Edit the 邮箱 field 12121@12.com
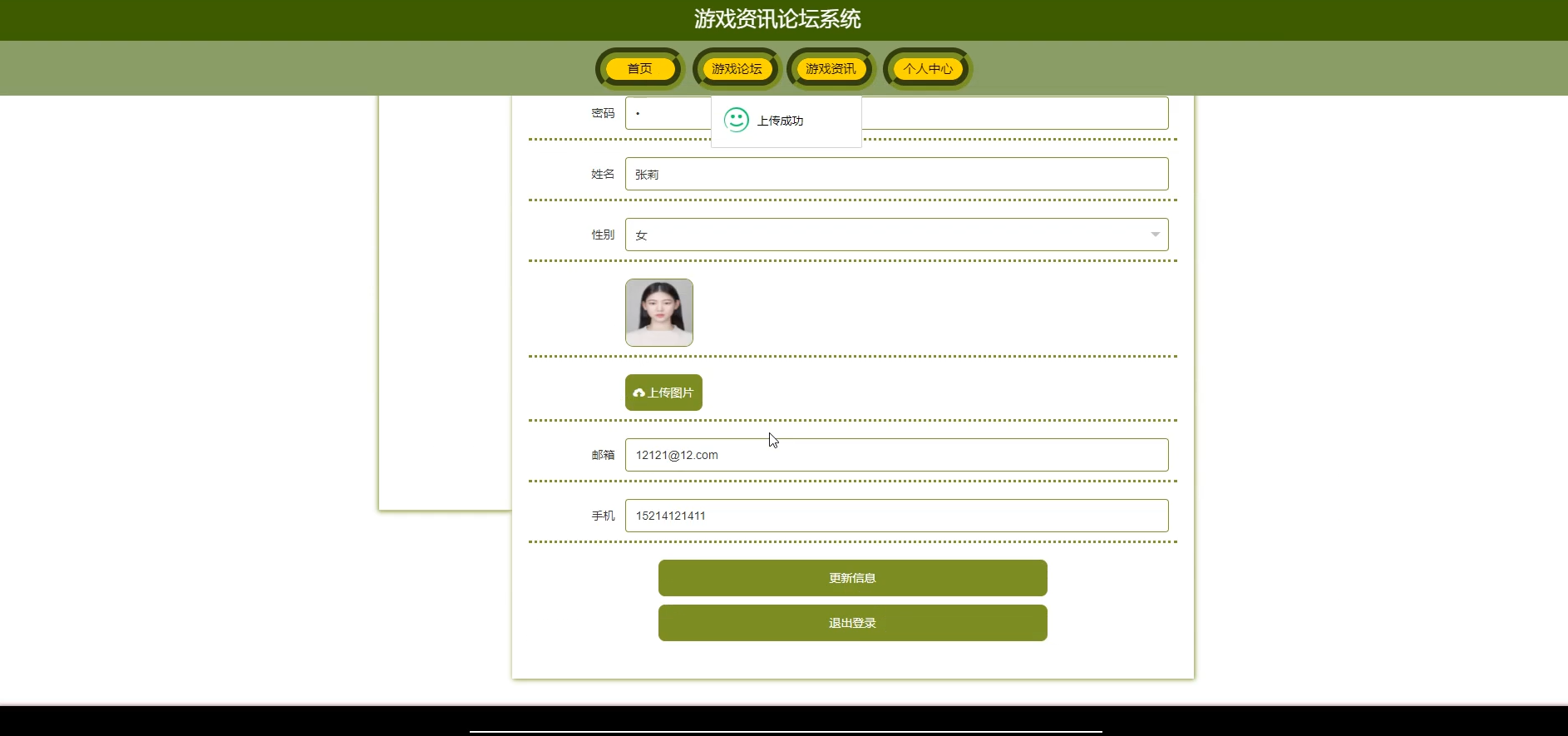Screen dimensions: 1568x736 (x=896, y=455)
